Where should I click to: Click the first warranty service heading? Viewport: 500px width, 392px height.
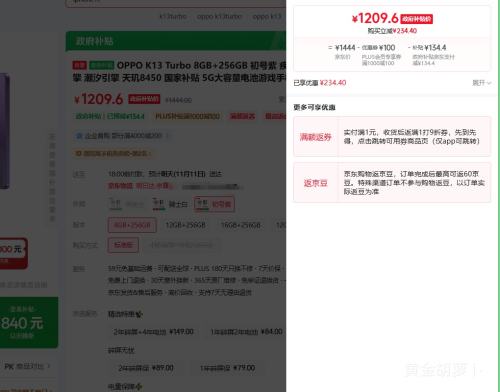125,314
